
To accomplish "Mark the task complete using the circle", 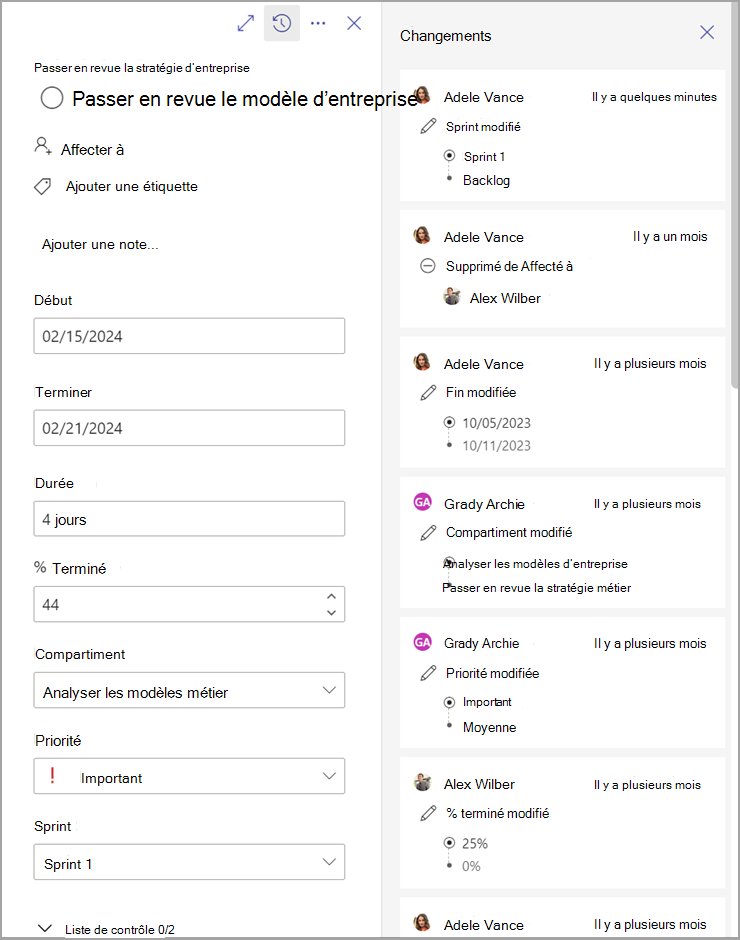I will pyautogui.click(x=52, y=98).
